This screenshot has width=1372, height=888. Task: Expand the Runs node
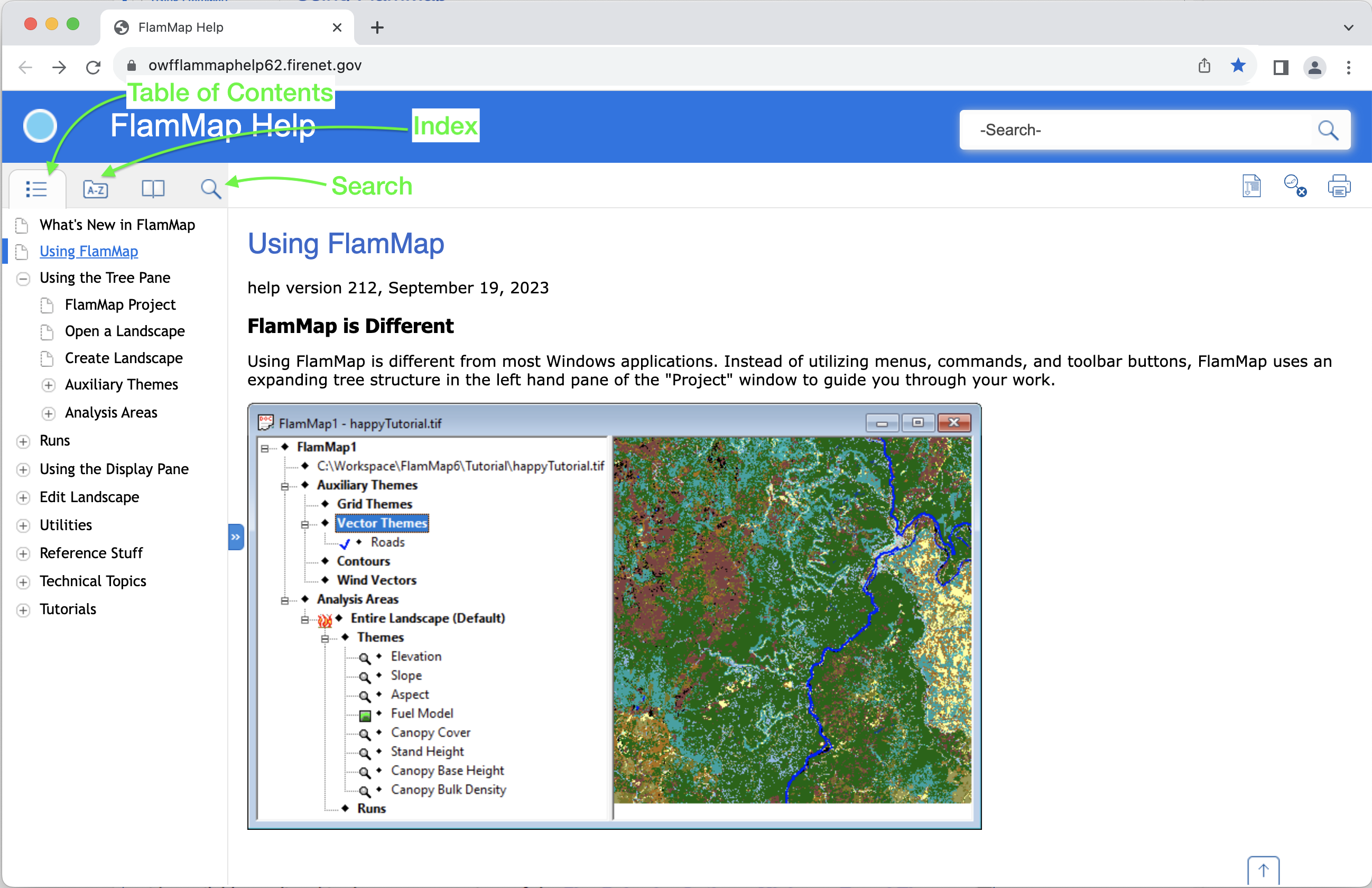pyautogui.click(x=23, y=442)
